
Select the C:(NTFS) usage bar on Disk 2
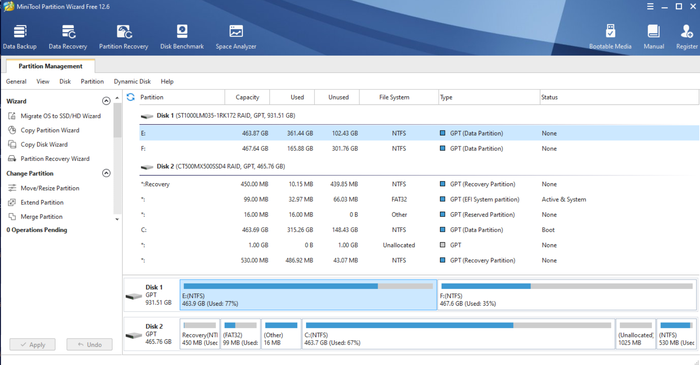pos(458,334)
